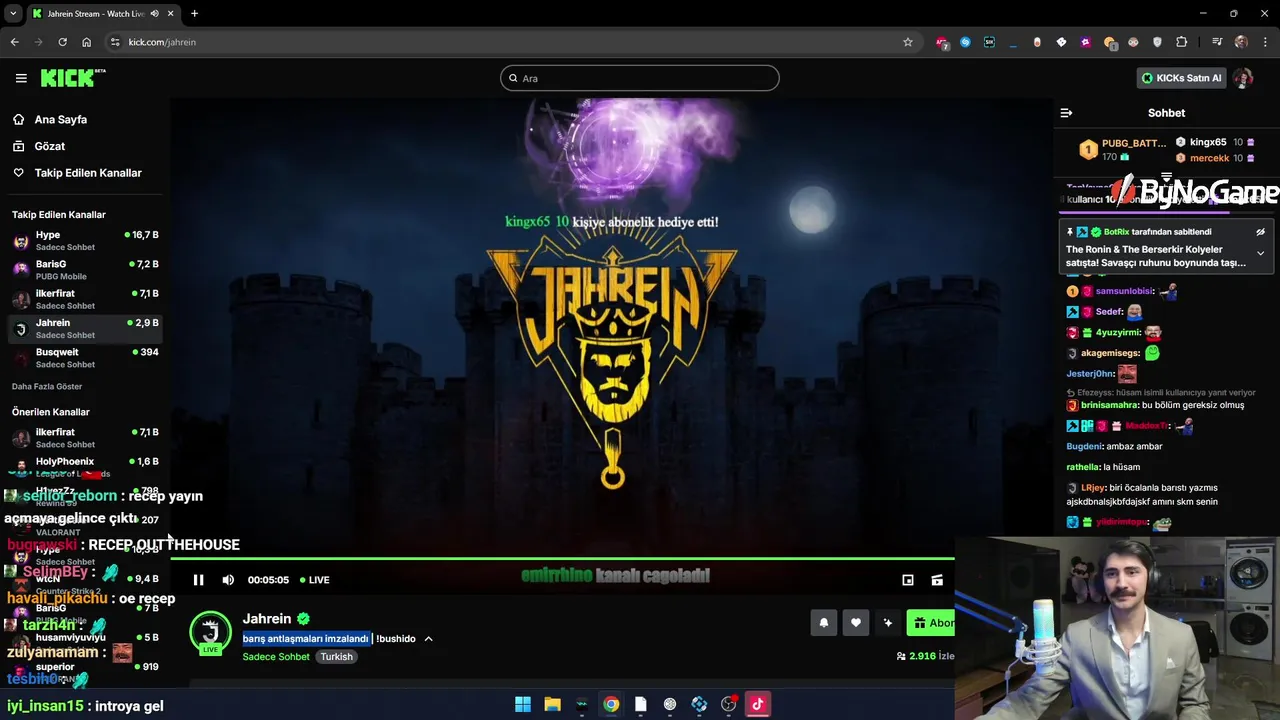Screen dimensions: 1280x720
Task: Open 'KICKs Satın Al' purchase button
Action: click(x=1182, y=78)
